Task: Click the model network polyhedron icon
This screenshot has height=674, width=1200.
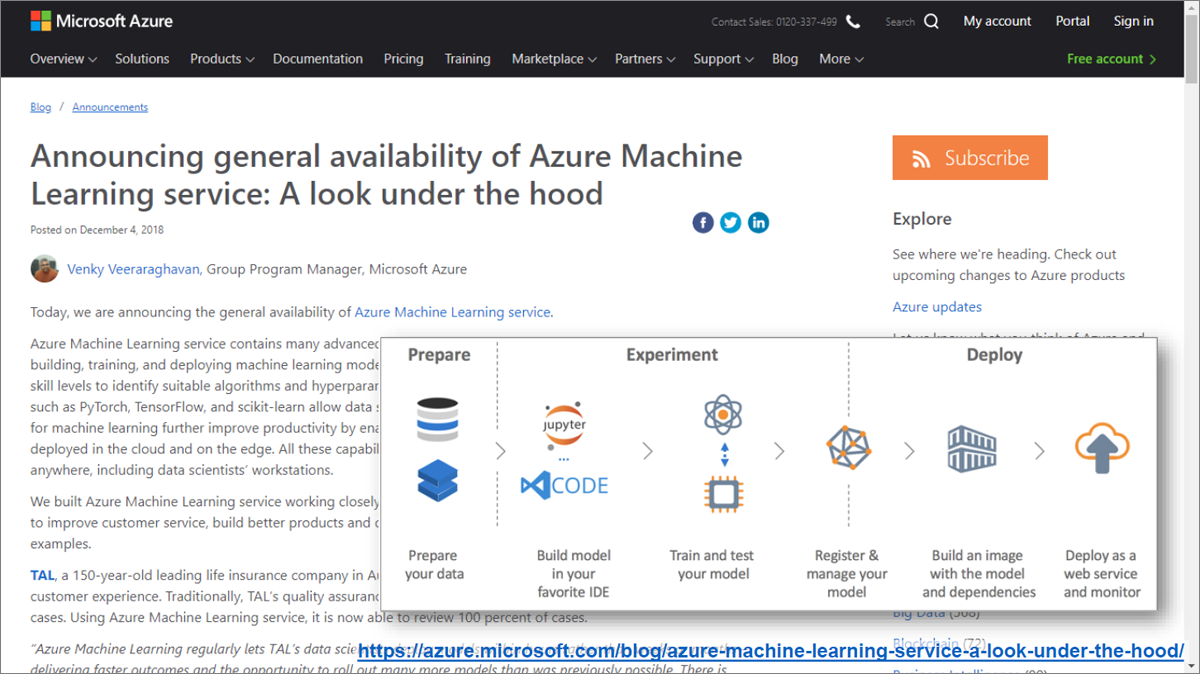Action: (x=847, y=449)
